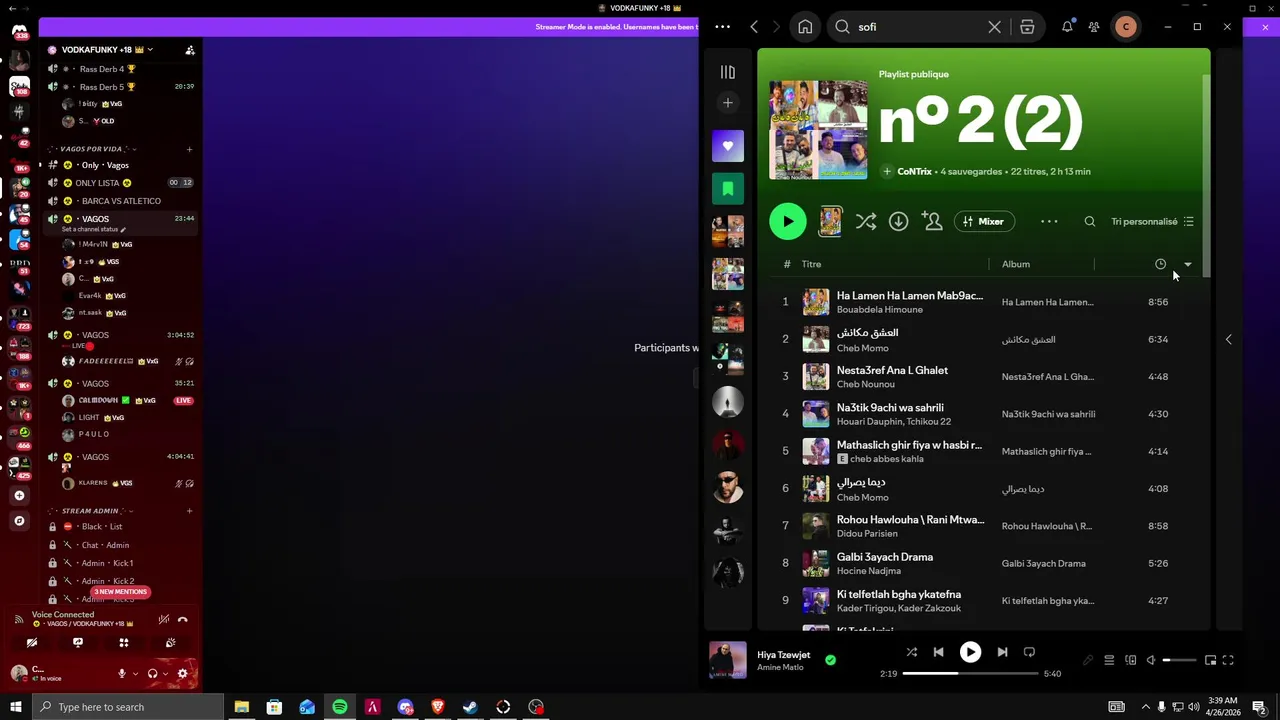This screenshot has height=720, width=1280.
Task: Open Spotify notifications bell
Action: [1067, 27]
